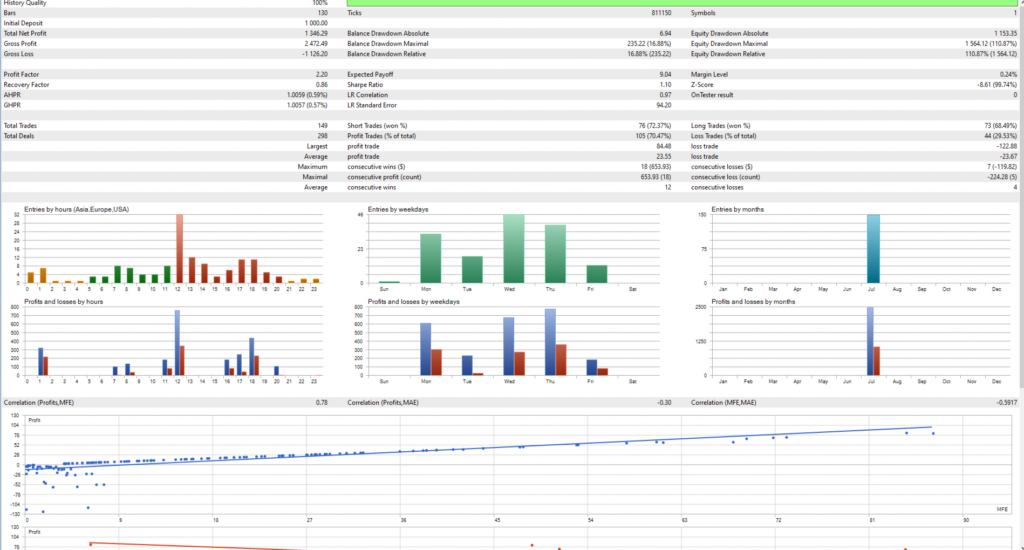Image resolution: width=1024 pixels, height=550 pixels.
Task: Click the 'Balance Drawdown Absolute' label
Action: pos(388,33)
